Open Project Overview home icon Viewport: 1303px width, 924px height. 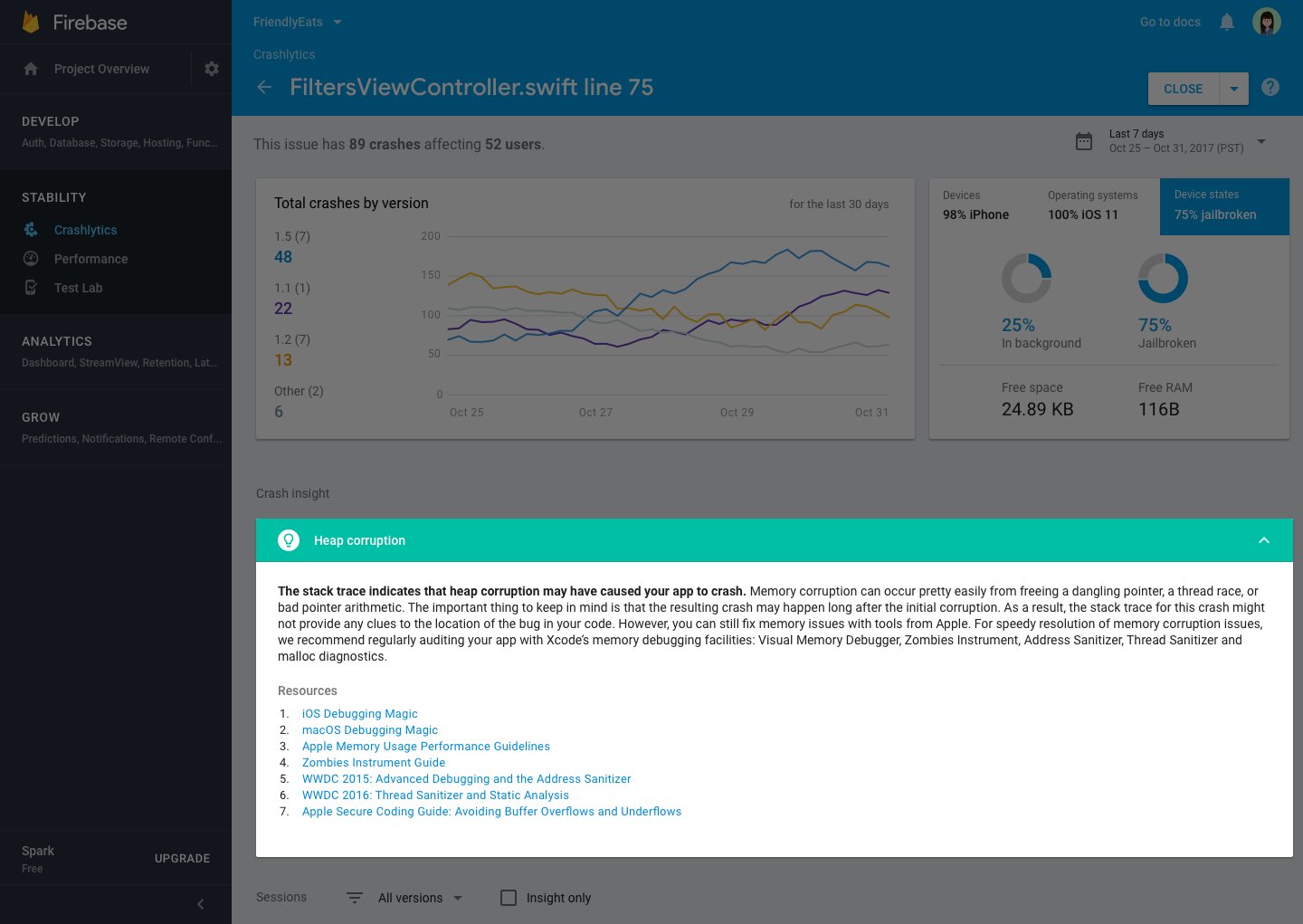(31, 69)
